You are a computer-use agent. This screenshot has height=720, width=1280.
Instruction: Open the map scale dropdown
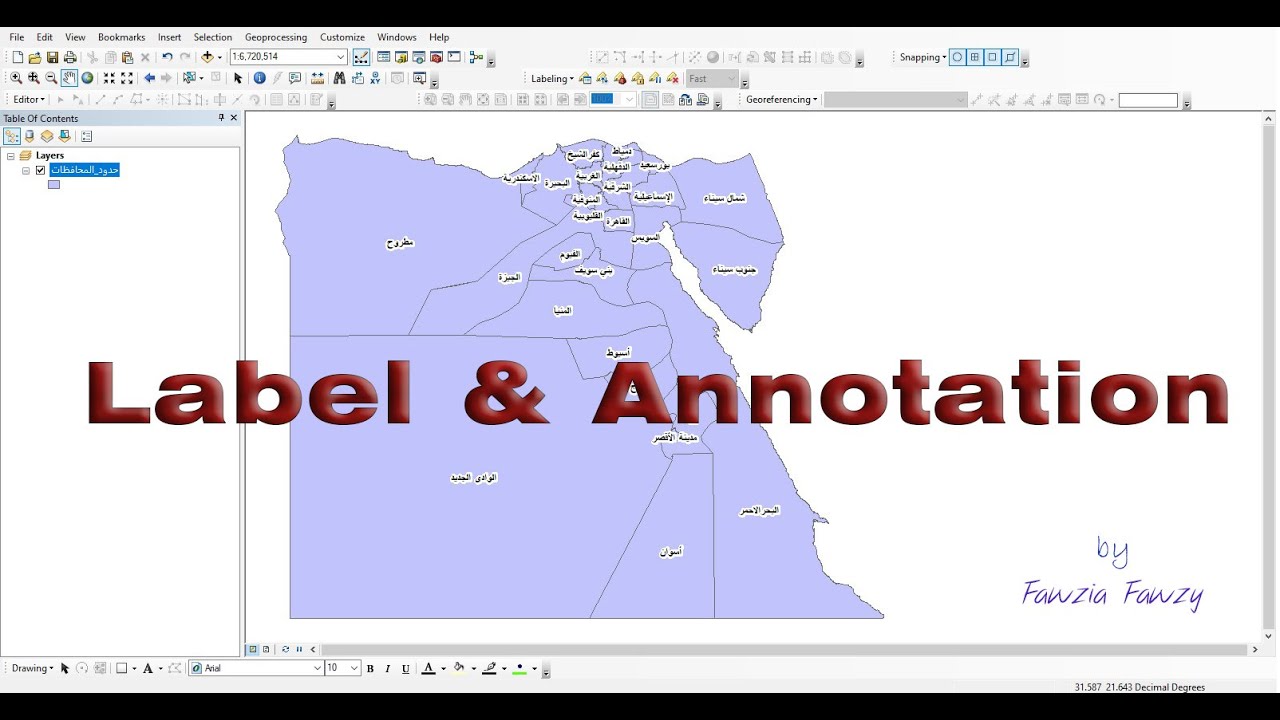click(x=341, y=57)
